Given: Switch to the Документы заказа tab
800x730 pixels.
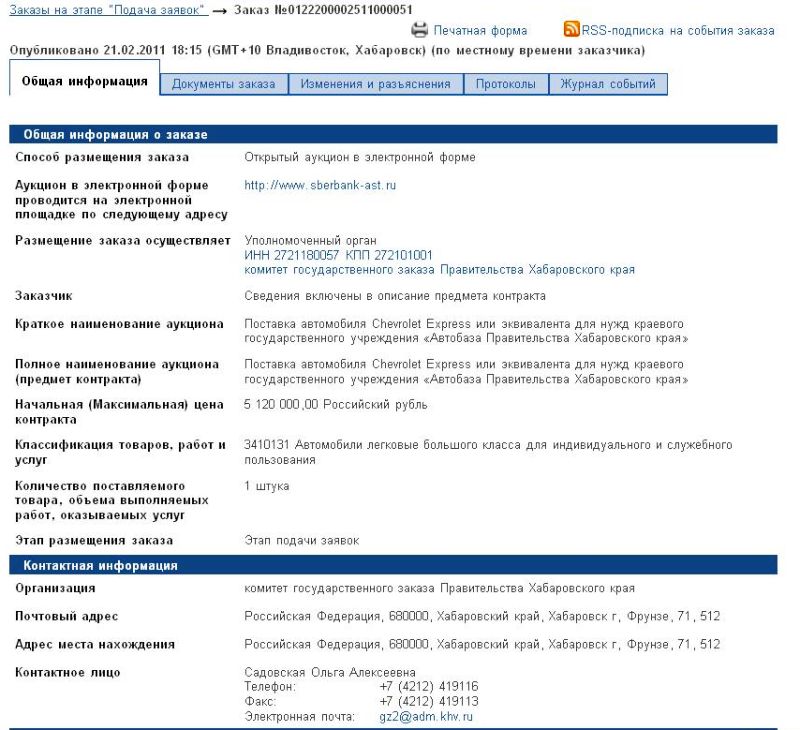Looking at the screenshot, I should [223, 84].
